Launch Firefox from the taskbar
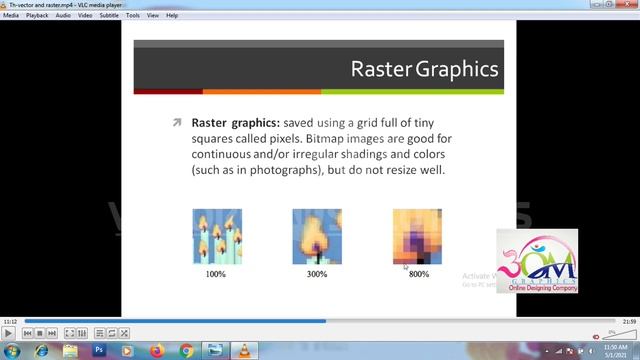The image size is (640, 360). point(157,351)
